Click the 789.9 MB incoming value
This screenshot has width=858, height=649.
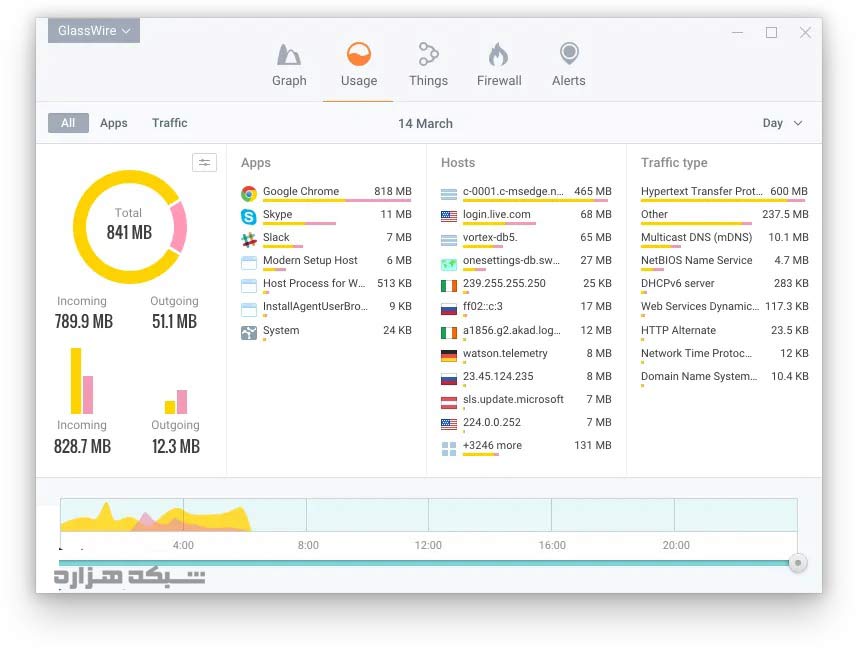click(x=84, y=321)
